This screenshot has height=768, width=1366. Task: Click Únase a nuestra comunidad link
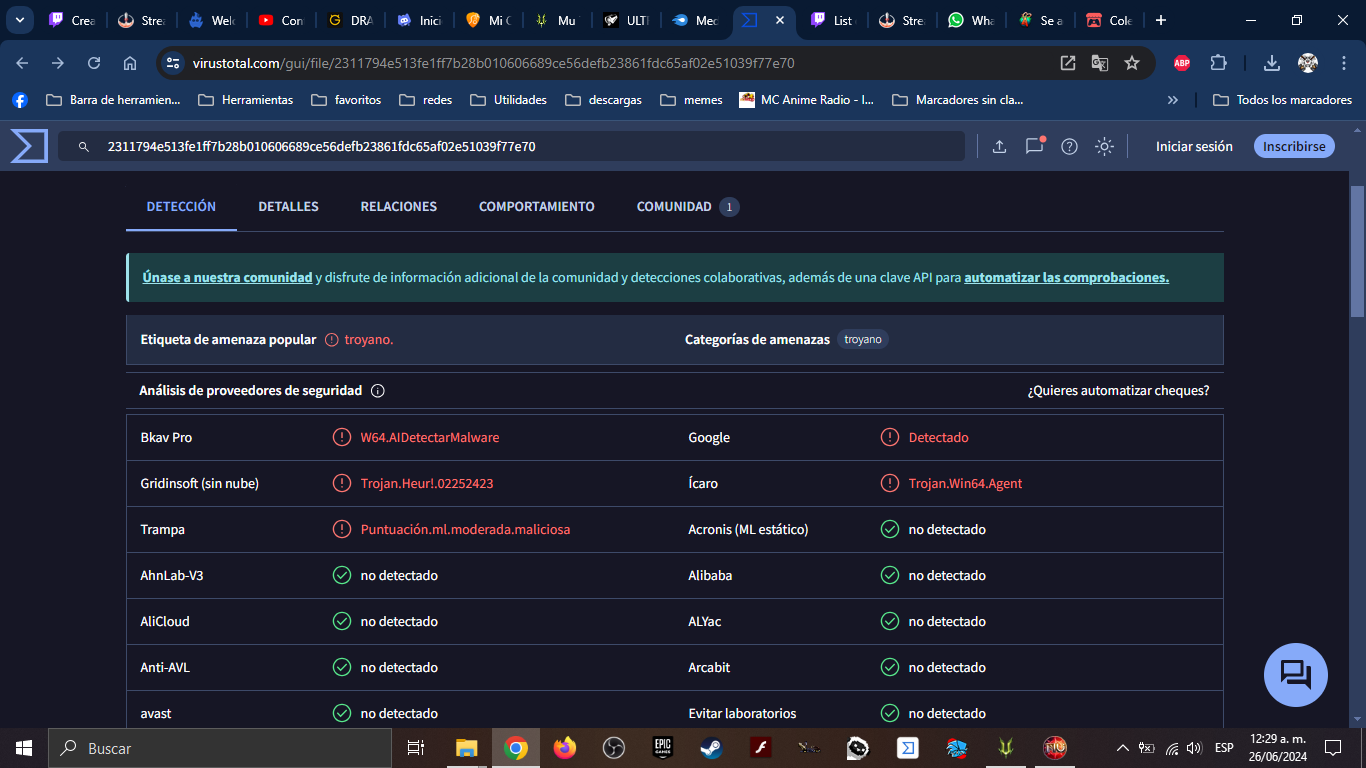[x=228, y=277]
